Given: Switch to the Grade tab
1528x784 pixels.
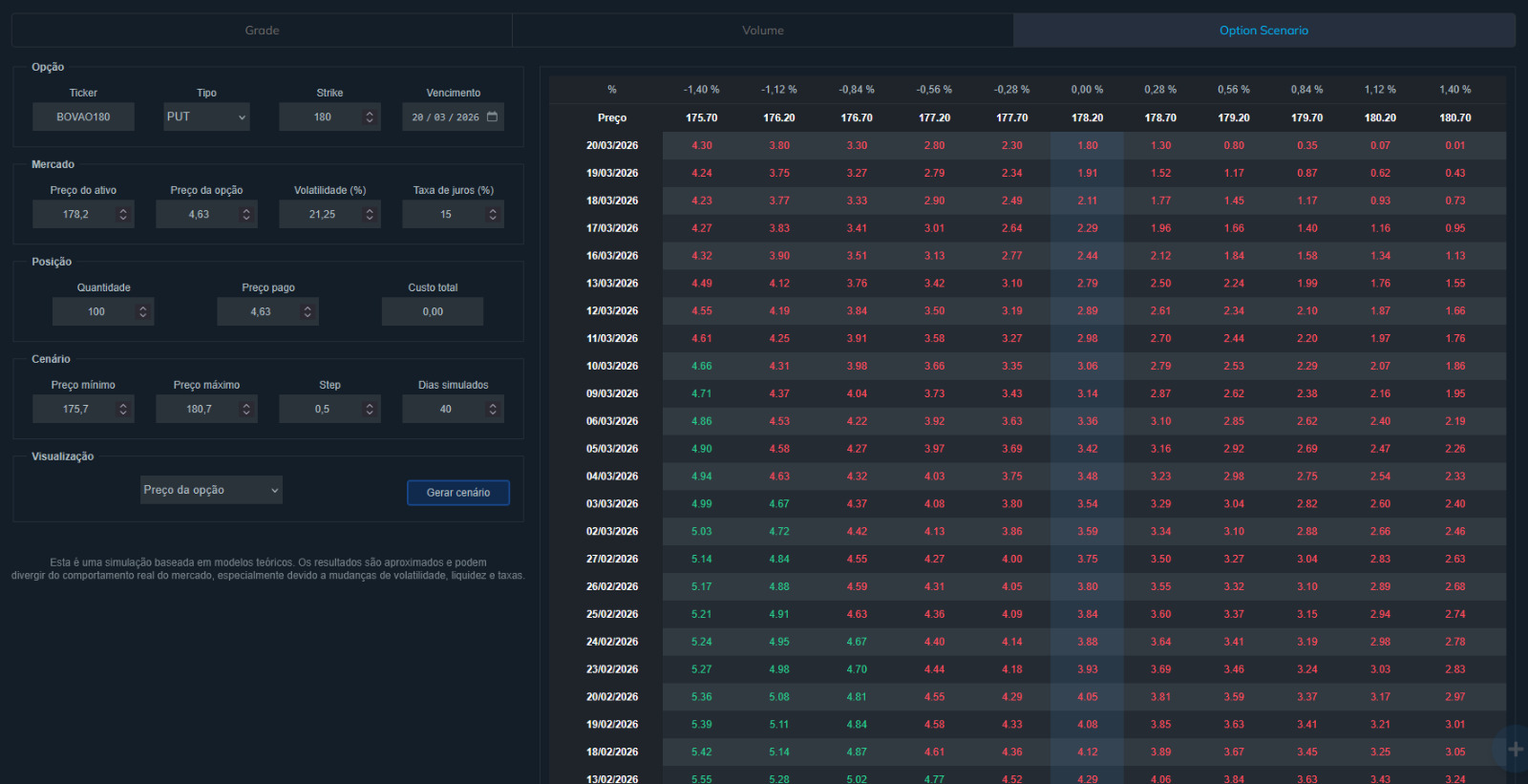Looking at the screenshot, I should tap(262, 31).
